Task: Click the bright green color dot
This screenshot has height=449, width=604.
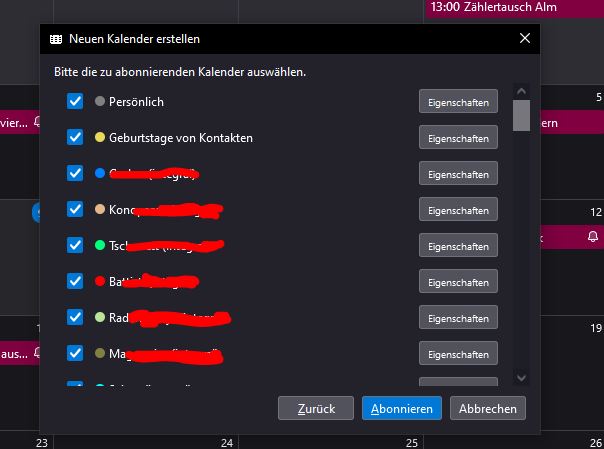Action: (x=100, y=245)
